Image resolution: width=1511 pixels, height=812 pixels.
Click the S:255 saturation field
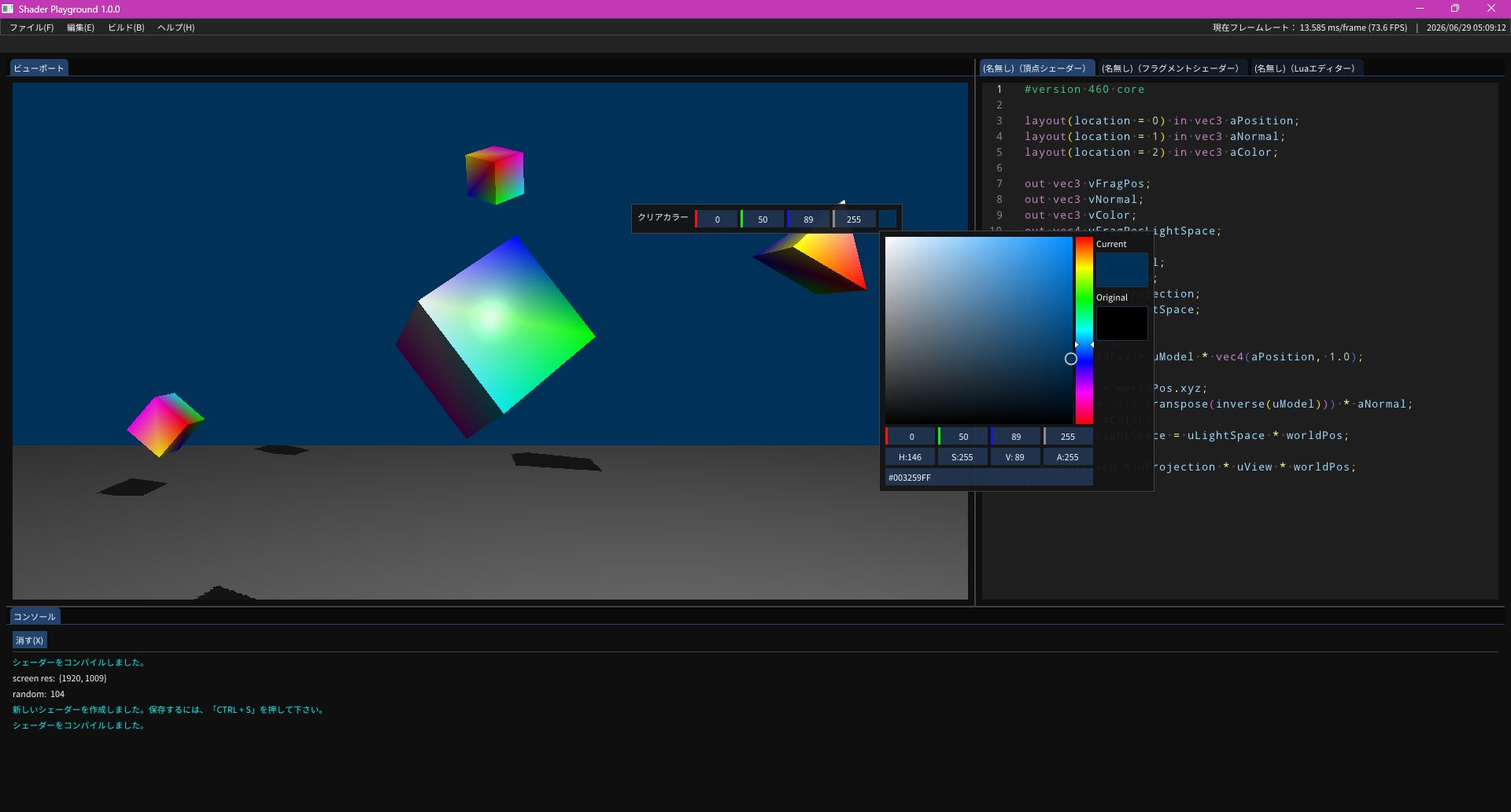(963, 457)
